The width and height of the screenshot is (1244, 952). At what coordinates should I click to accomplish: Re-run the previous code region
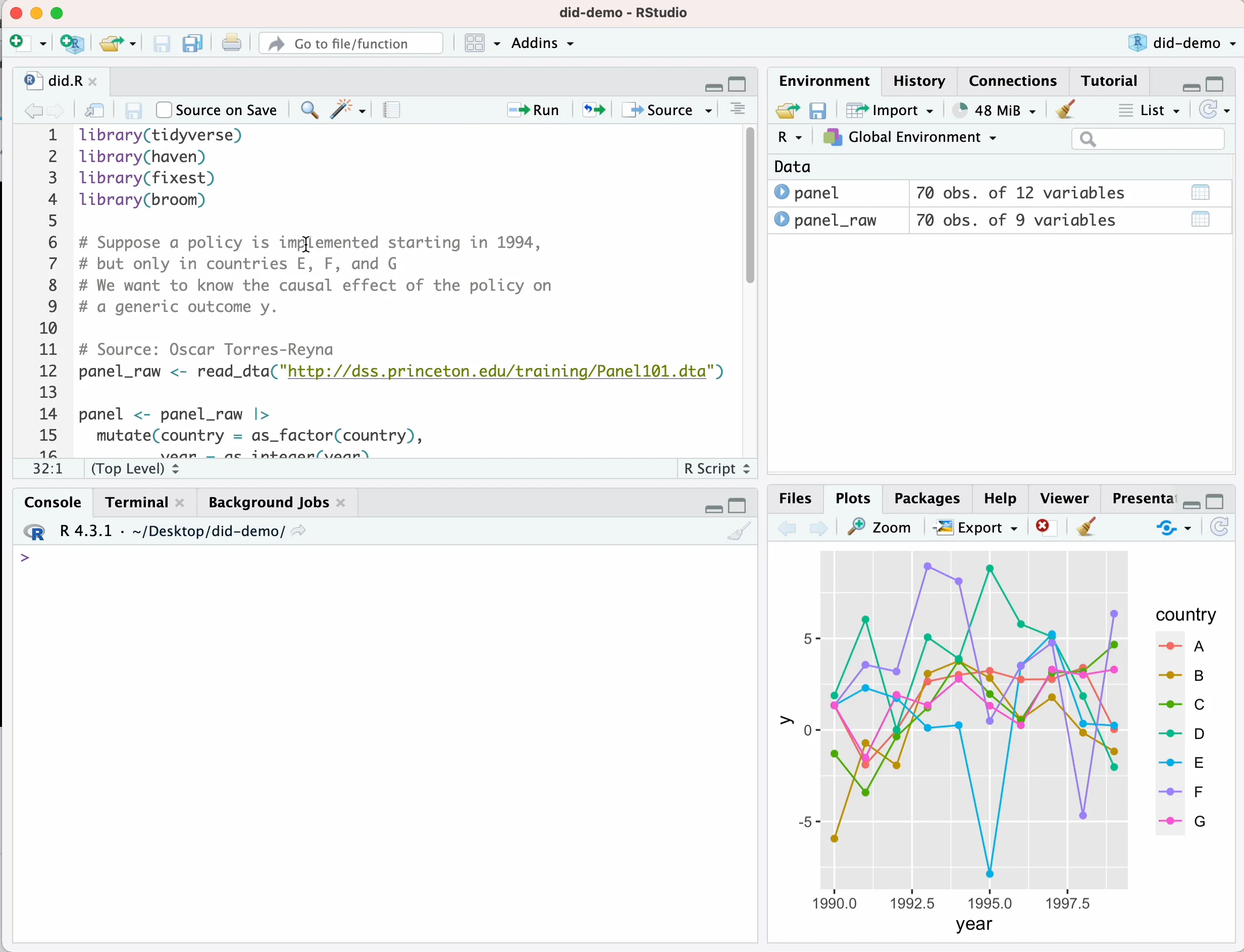(593, 110)
